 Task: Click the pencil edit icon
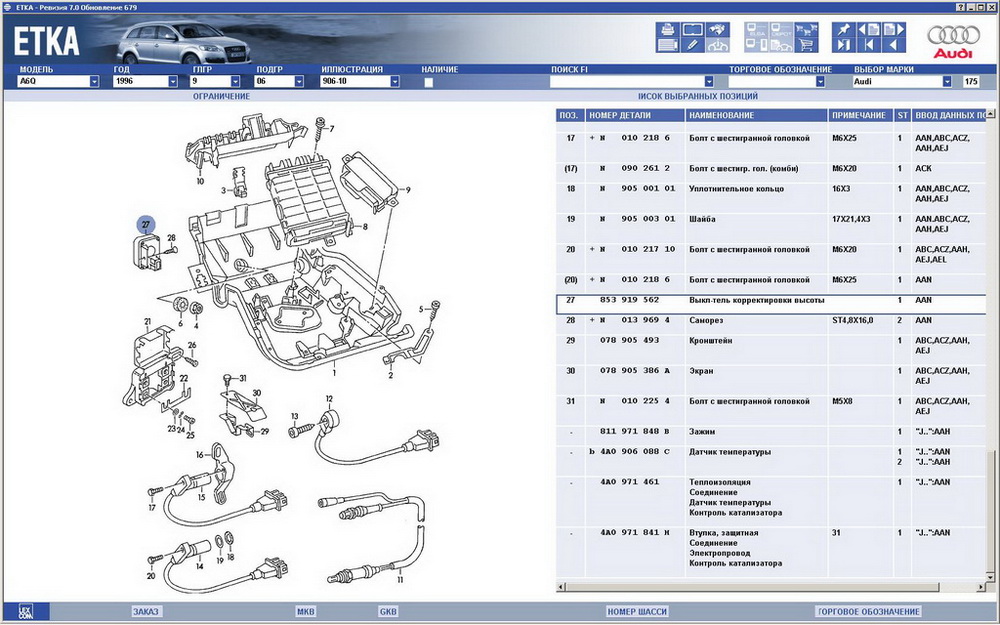pos(693,45)
